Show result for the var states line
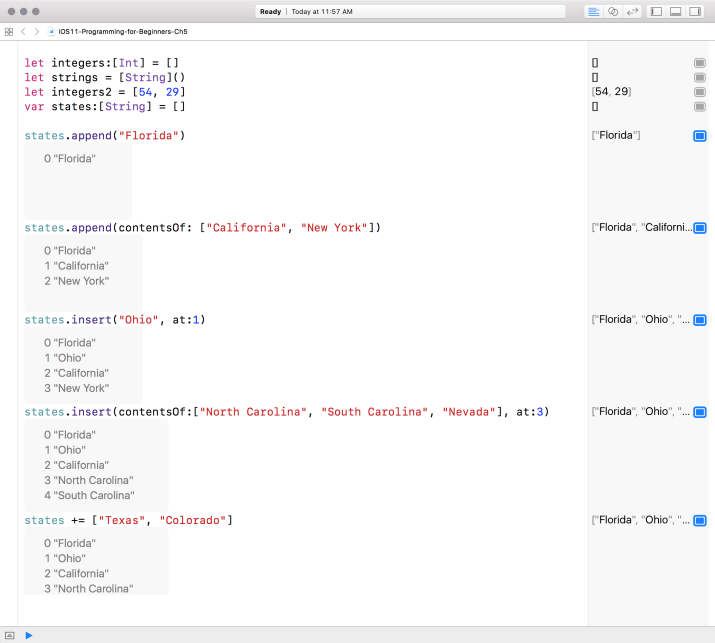Viewport: 715px width, 643px height. point(699,106)
